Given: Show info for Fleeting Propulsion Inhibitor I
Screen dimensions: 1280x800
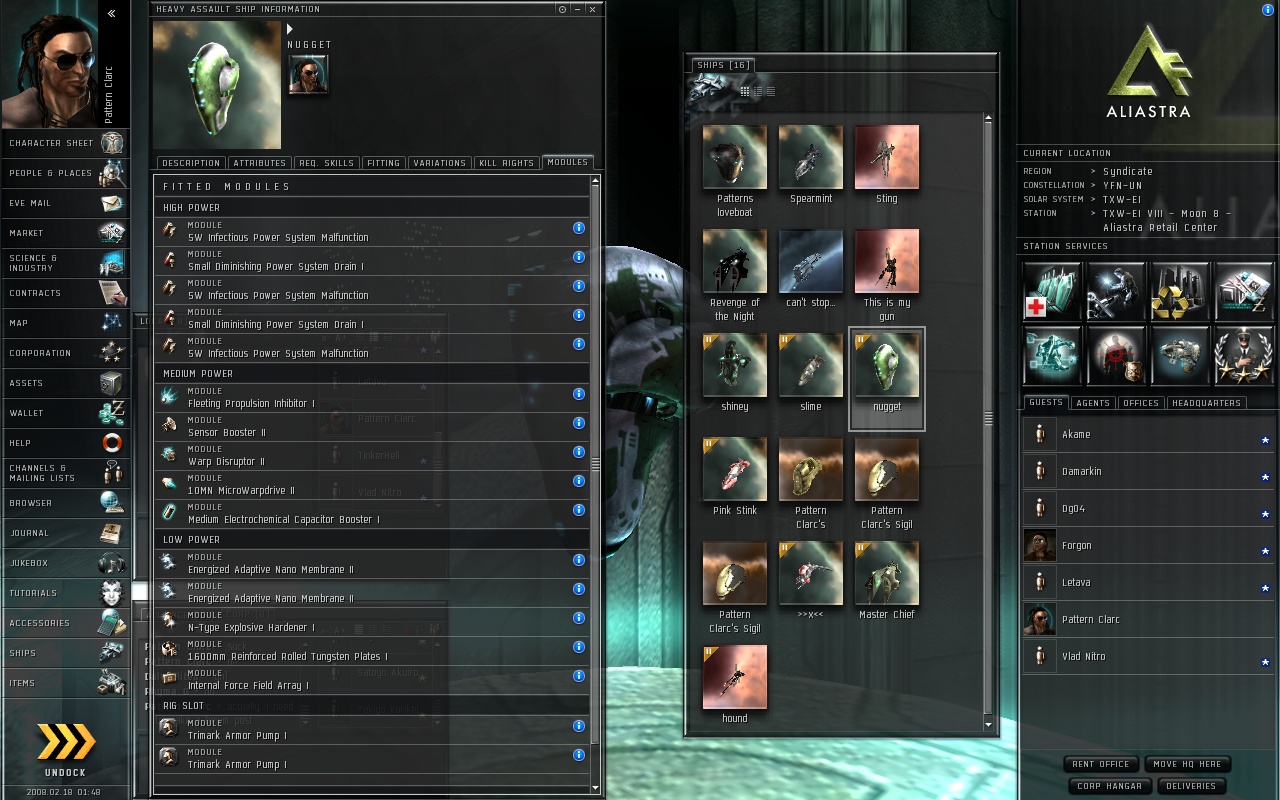Looking at the screenshot, I should [578, 394].
